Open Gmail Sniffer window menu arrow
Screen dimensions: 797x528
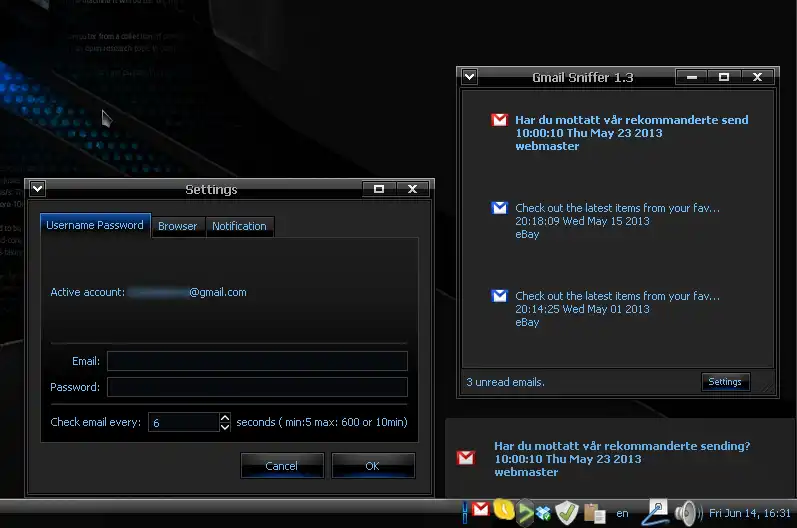click(x=469, y=77)
